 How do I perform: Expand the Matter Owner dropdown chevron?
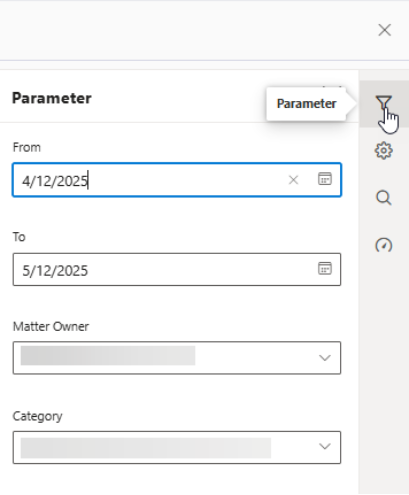[325, 358]
